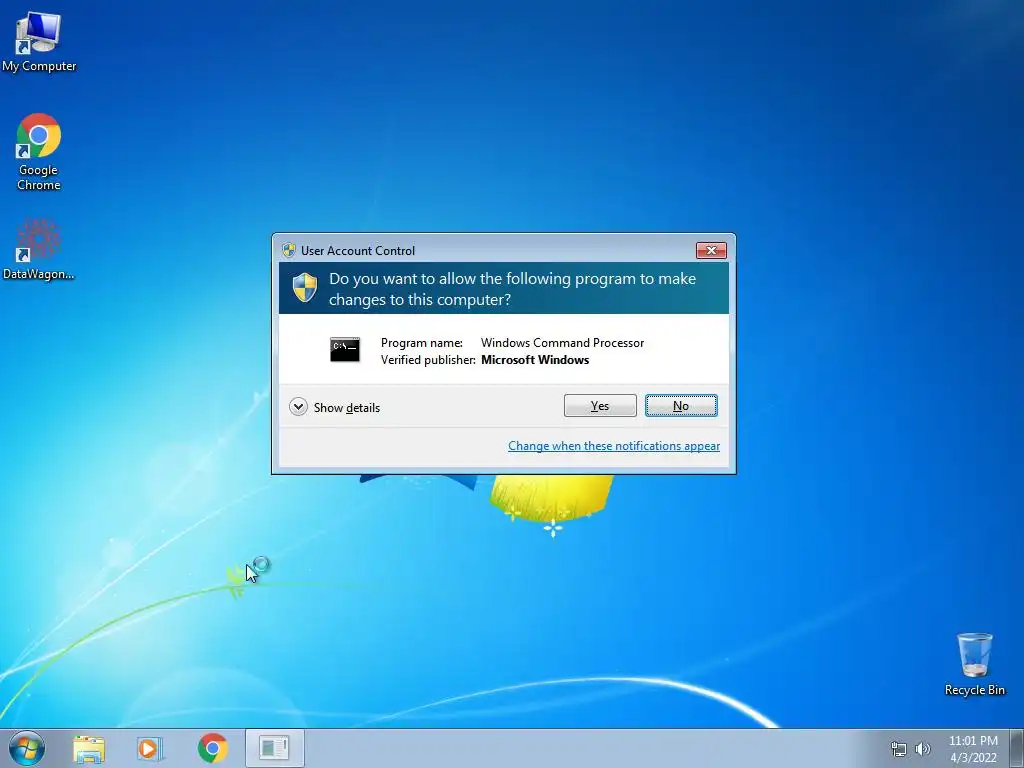Click the Verified publisher label

428,360
